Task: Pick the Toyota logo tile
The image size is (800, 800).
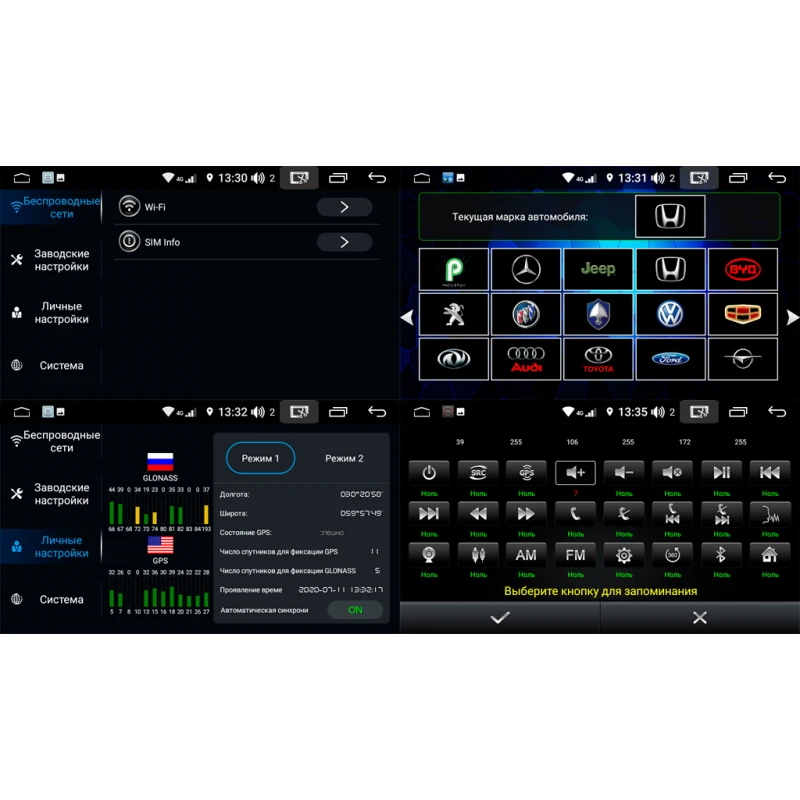Action: click(598, 359)
